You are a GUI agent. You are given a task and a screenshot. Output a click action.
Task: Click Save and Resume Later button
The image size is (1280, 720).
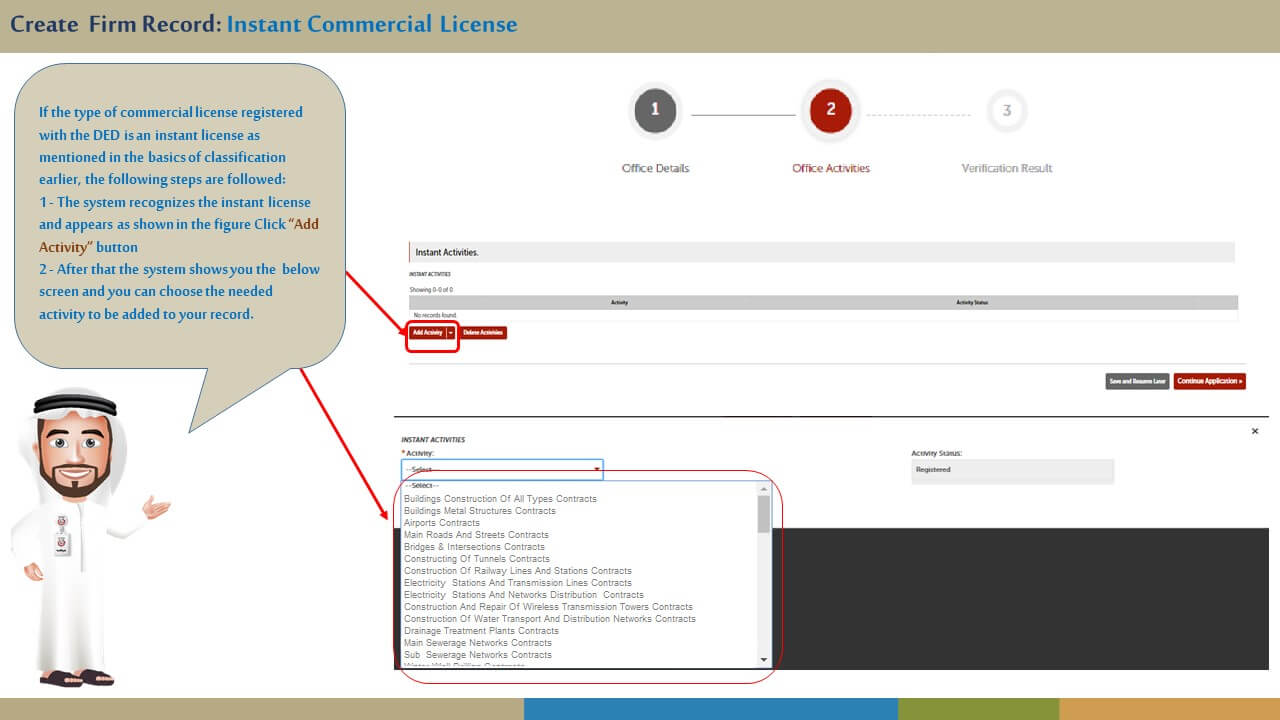1137,381
